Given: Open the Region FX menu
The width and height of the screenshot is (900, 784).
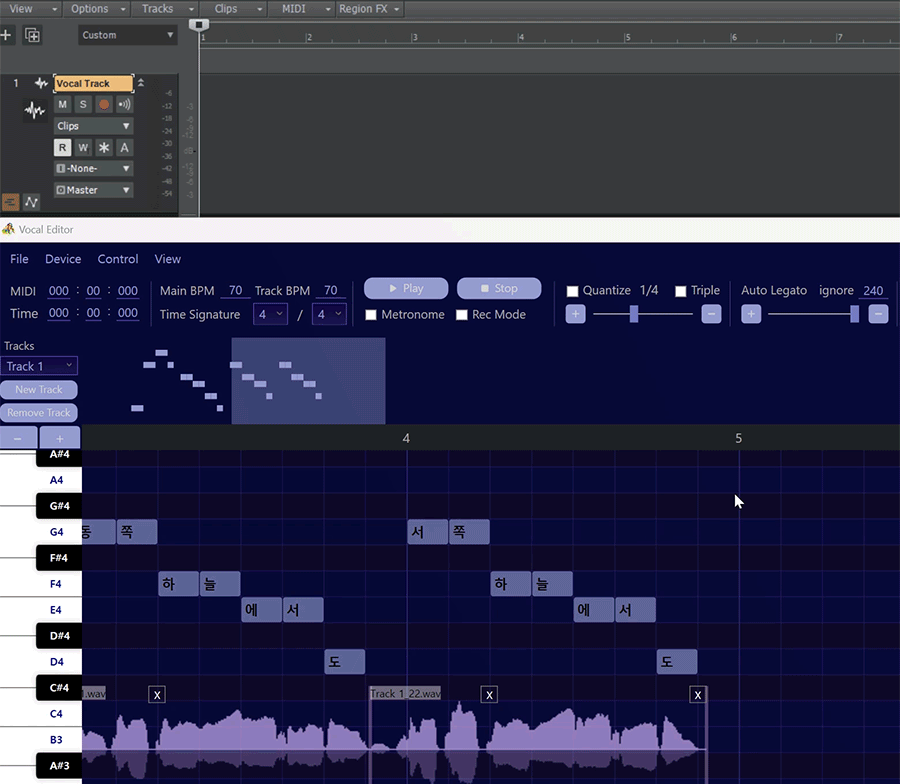Looking at the screenshot, I should click(369, 9).
